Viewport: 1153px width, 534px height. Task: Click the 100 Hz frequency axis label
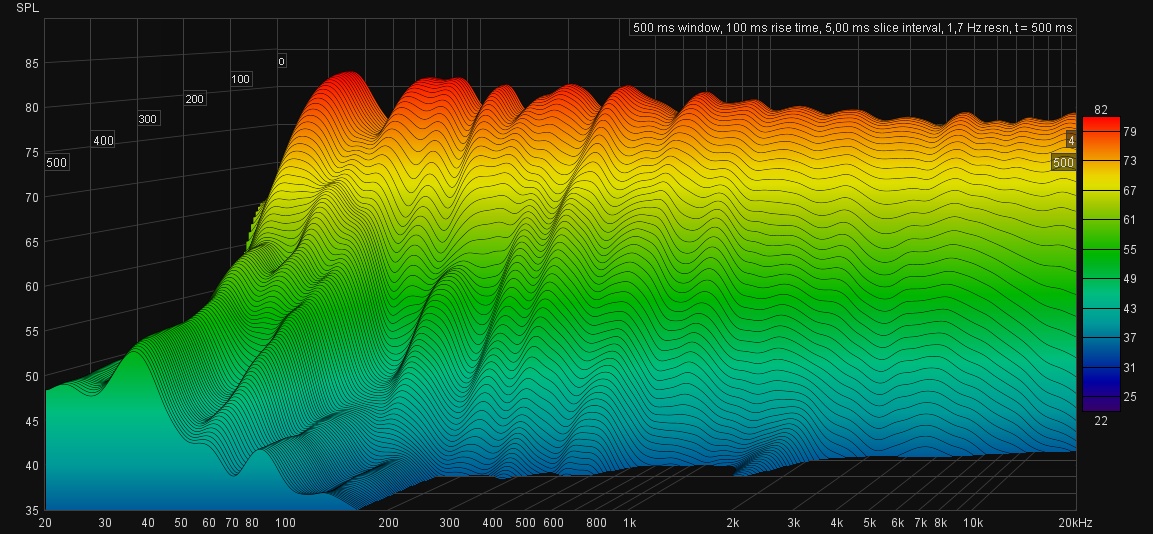click(x=285, y=523)
